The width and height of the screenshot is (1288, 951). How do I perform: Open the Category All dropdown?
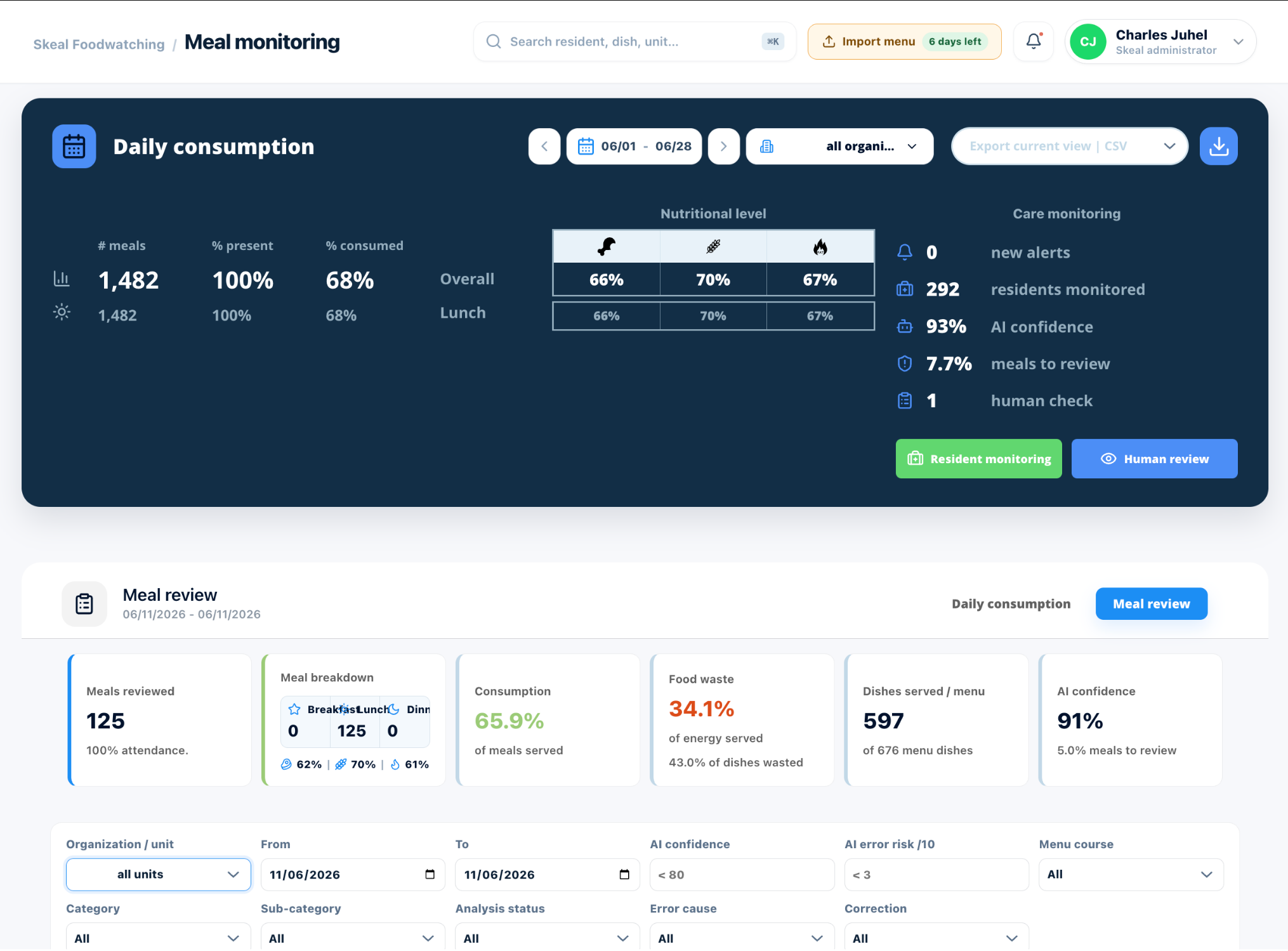(159, 938)
